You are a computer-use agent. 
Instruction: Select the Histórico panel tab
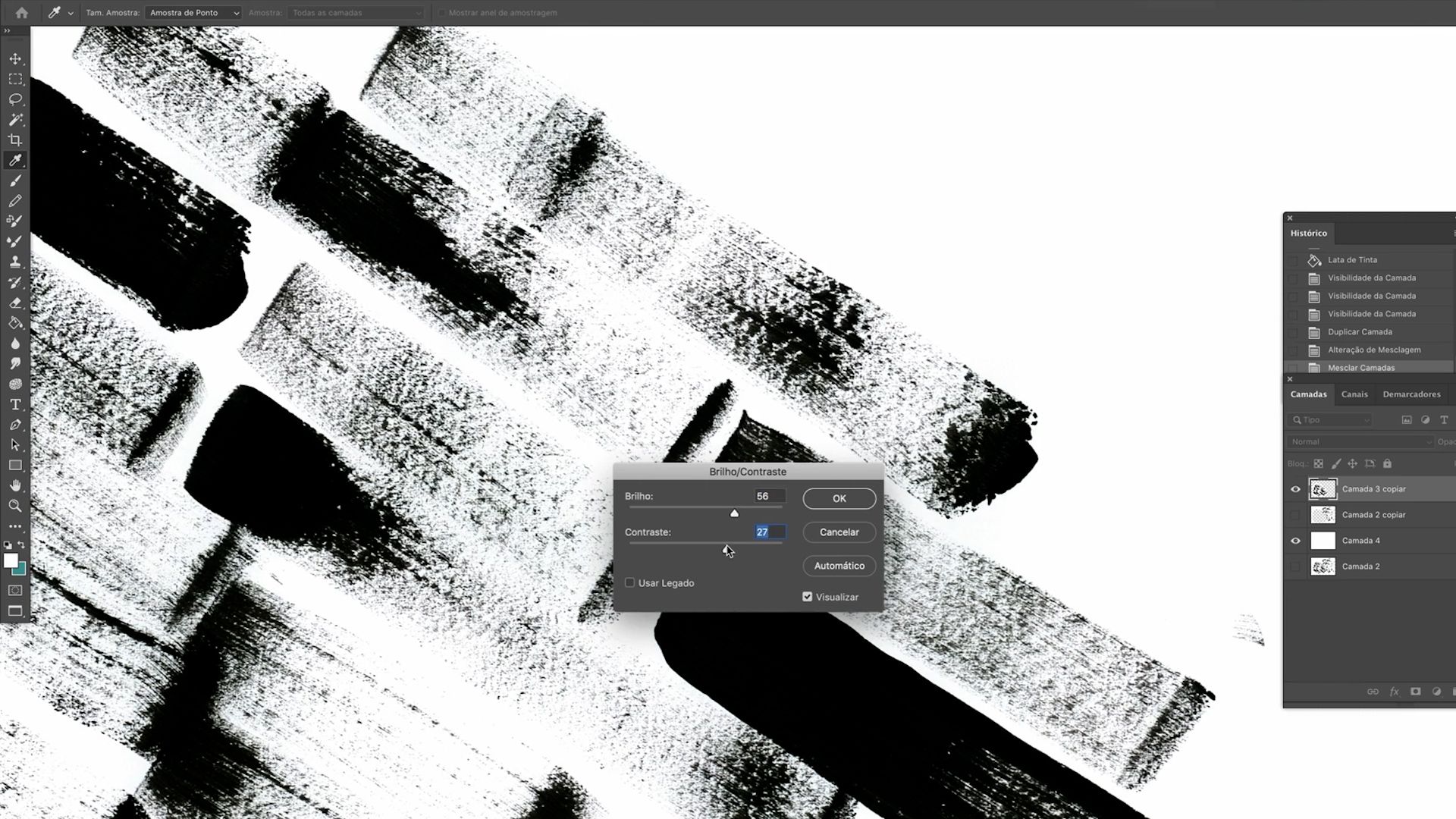pyautogui.click(x=1309, y=233)
